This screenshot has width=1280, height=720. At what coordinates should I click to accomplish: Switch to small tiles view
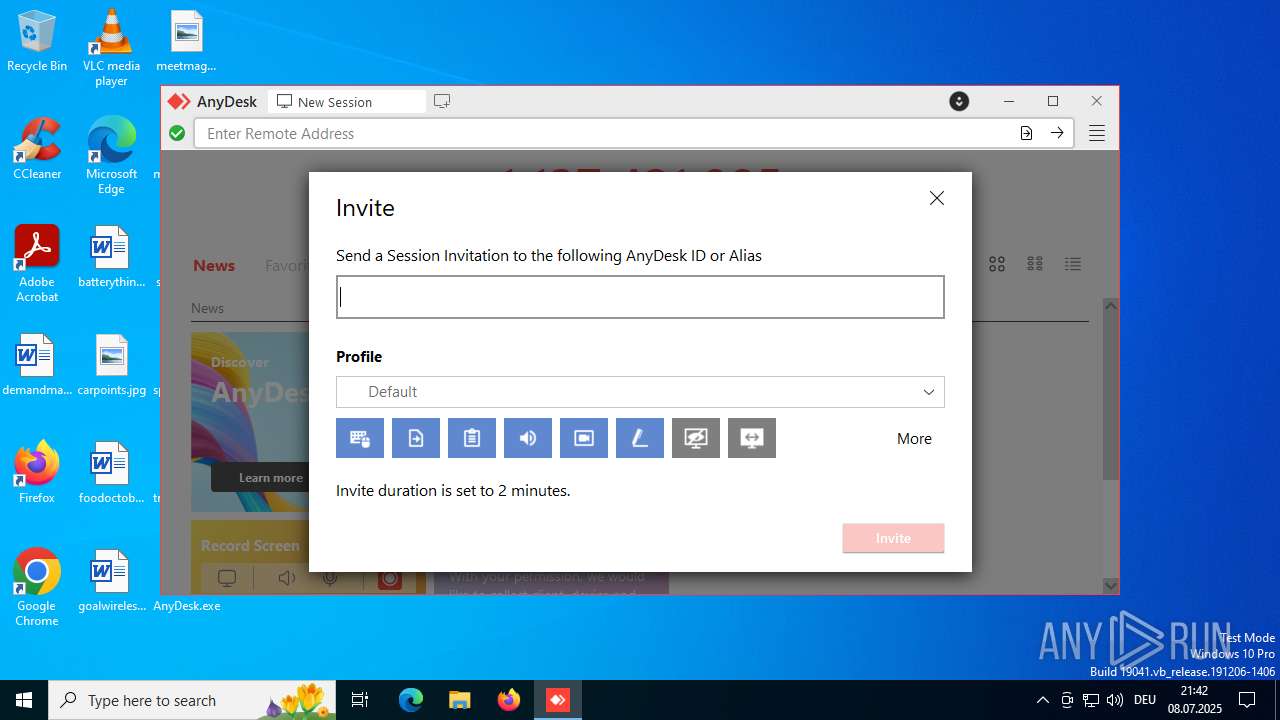click(x=1035, y=264)
